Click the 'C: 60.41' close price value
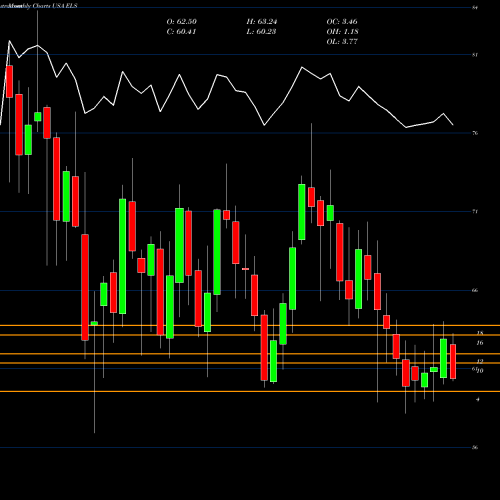This screenshot has height=500, width=500. (x=181, y=32)
